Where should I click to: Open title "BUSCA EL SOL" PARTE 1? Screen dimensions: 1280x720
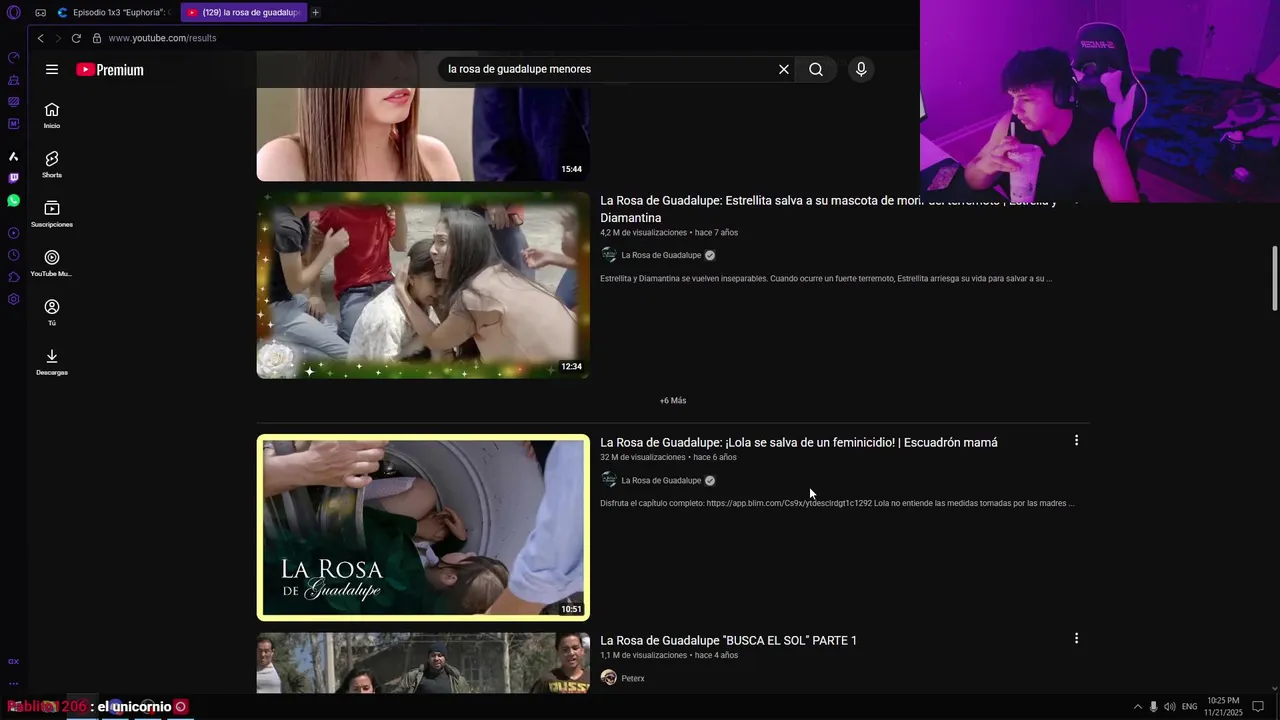728,640
